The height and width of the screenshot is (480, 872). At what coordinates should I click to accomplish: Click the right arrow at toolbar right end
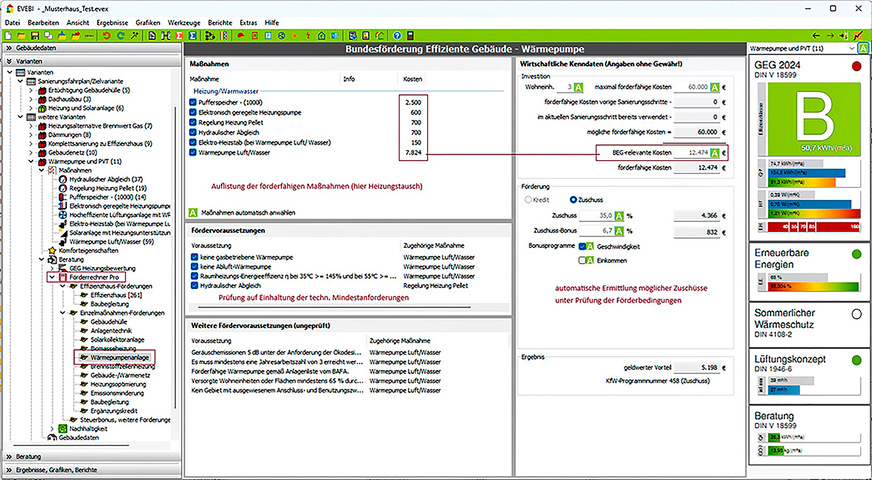point(830,36)
